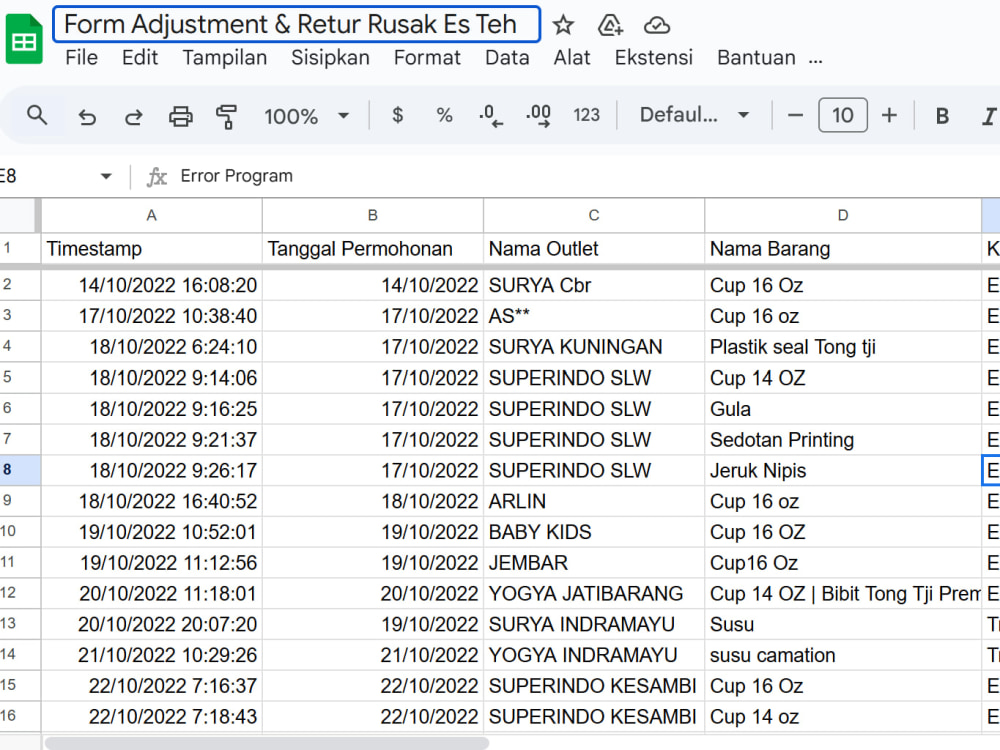Select row 12 header
The image size is (1000, 750).
click(19, 593)
